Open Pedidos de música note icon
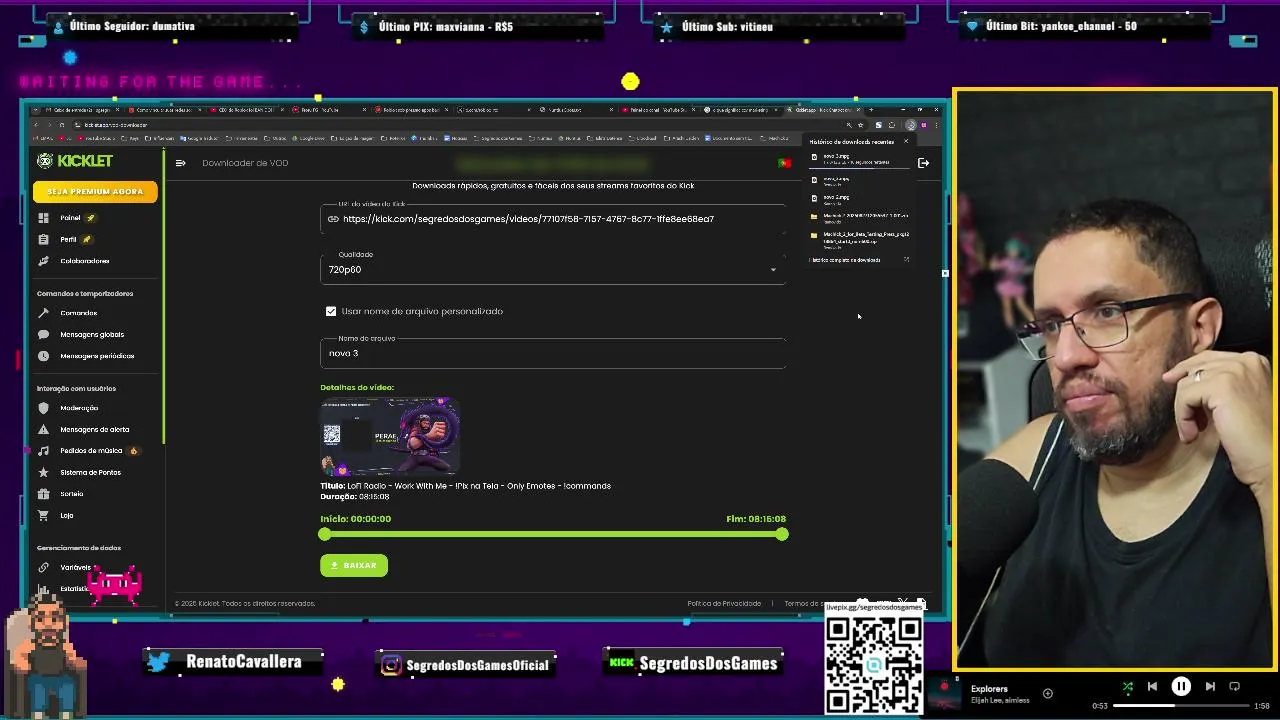The image size is (1280, 720). (43, 451)
